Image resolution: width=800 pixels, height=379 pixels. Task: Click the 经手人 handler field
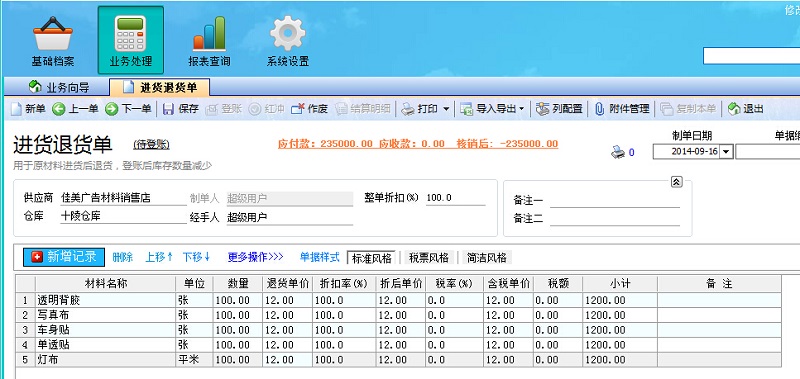pos(289,218)
